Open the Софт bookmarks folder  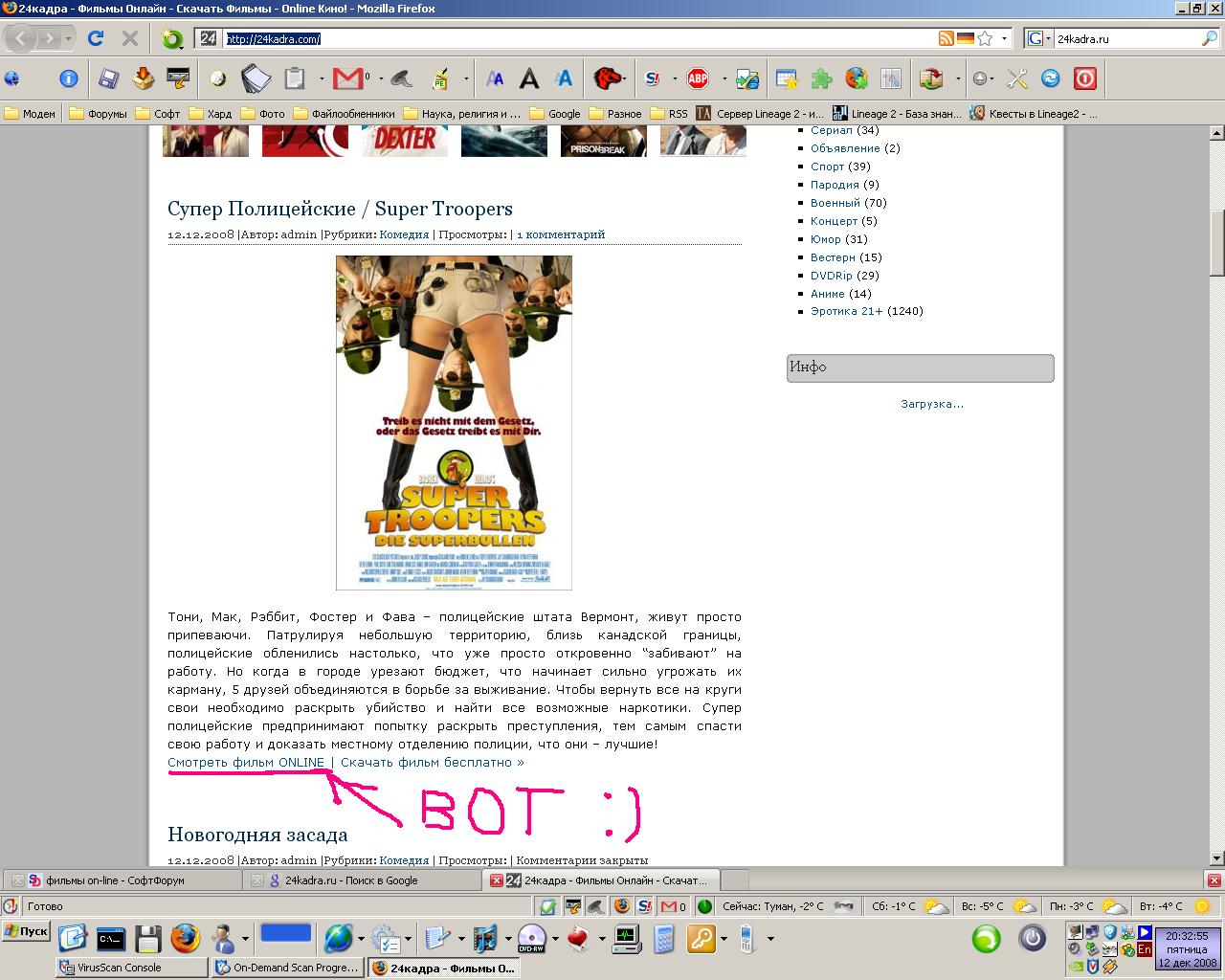(158, 113)
